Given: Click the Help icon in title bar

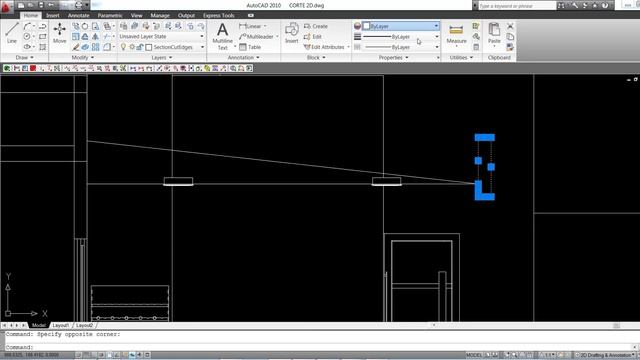Looking at the screenshot, I should [605, 5].
